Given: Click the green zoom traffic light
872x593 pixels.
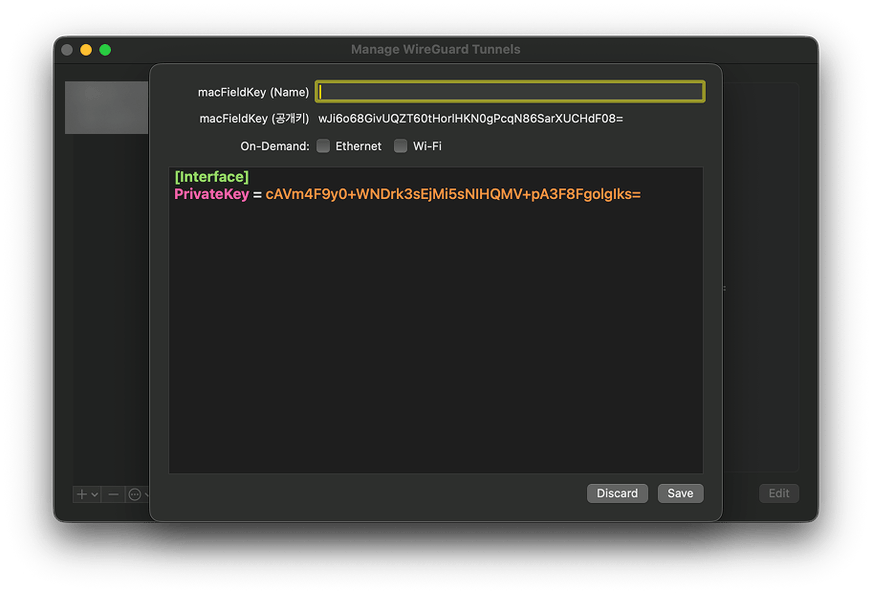Looking at the screenshot, I should 105,49.
